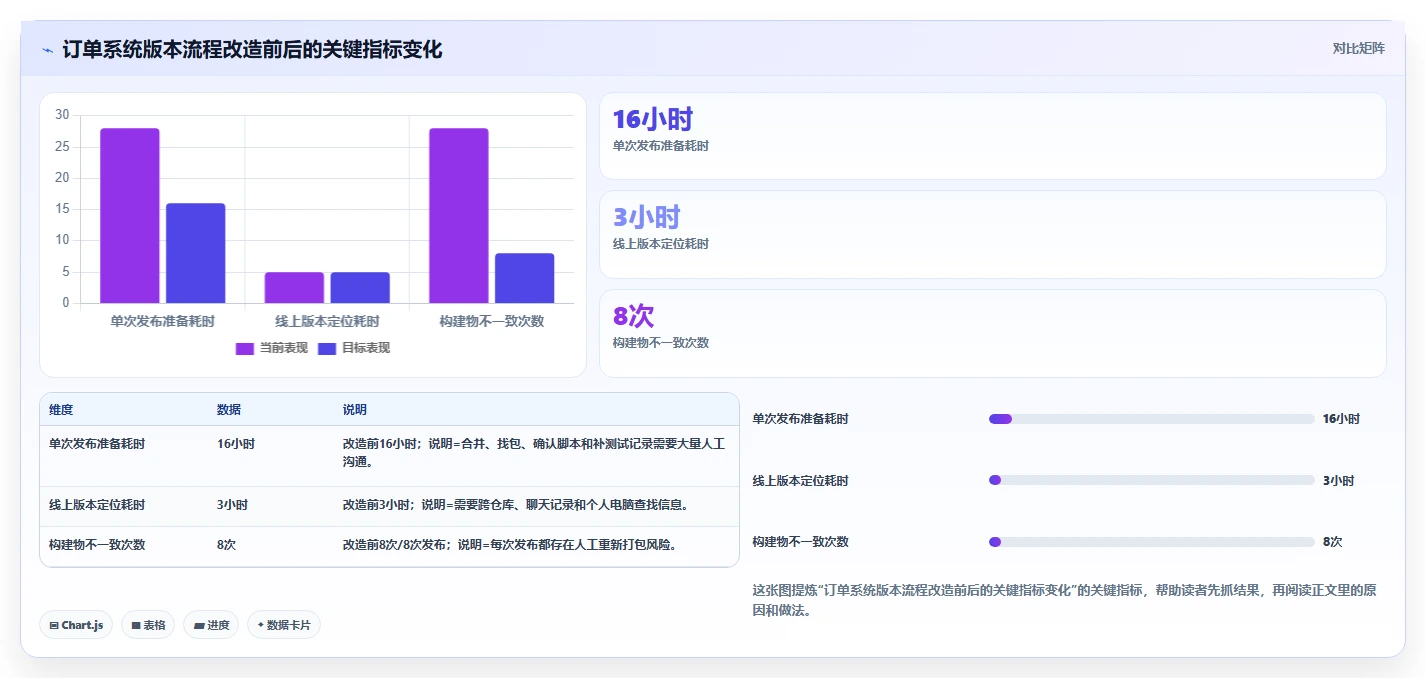Screen dimensions: 1426x678
Task: Click the 构建物不一致次数 label under the chart
Action: point(492,321)
